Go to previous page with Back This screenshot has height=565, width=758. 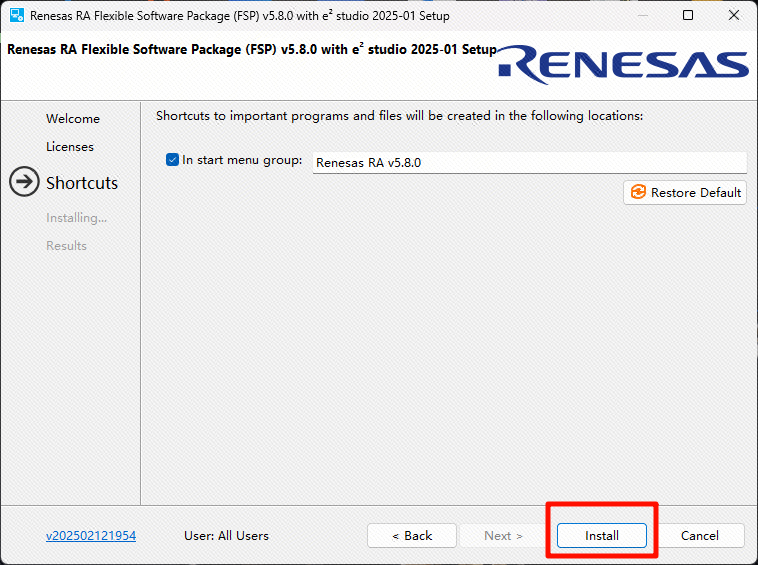(412, 536)
